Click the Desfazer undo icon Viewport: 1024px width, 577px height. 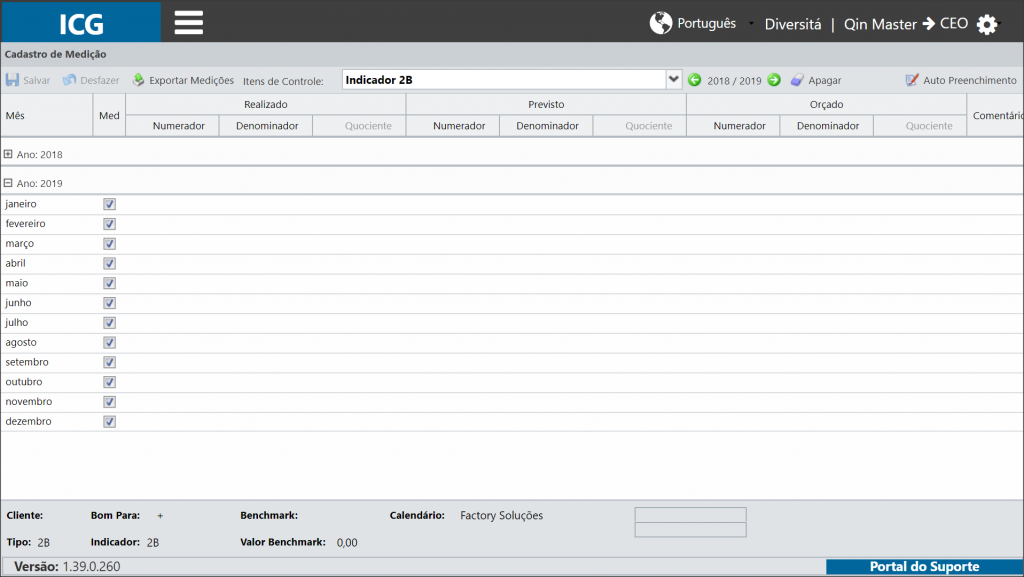[69, 80]
